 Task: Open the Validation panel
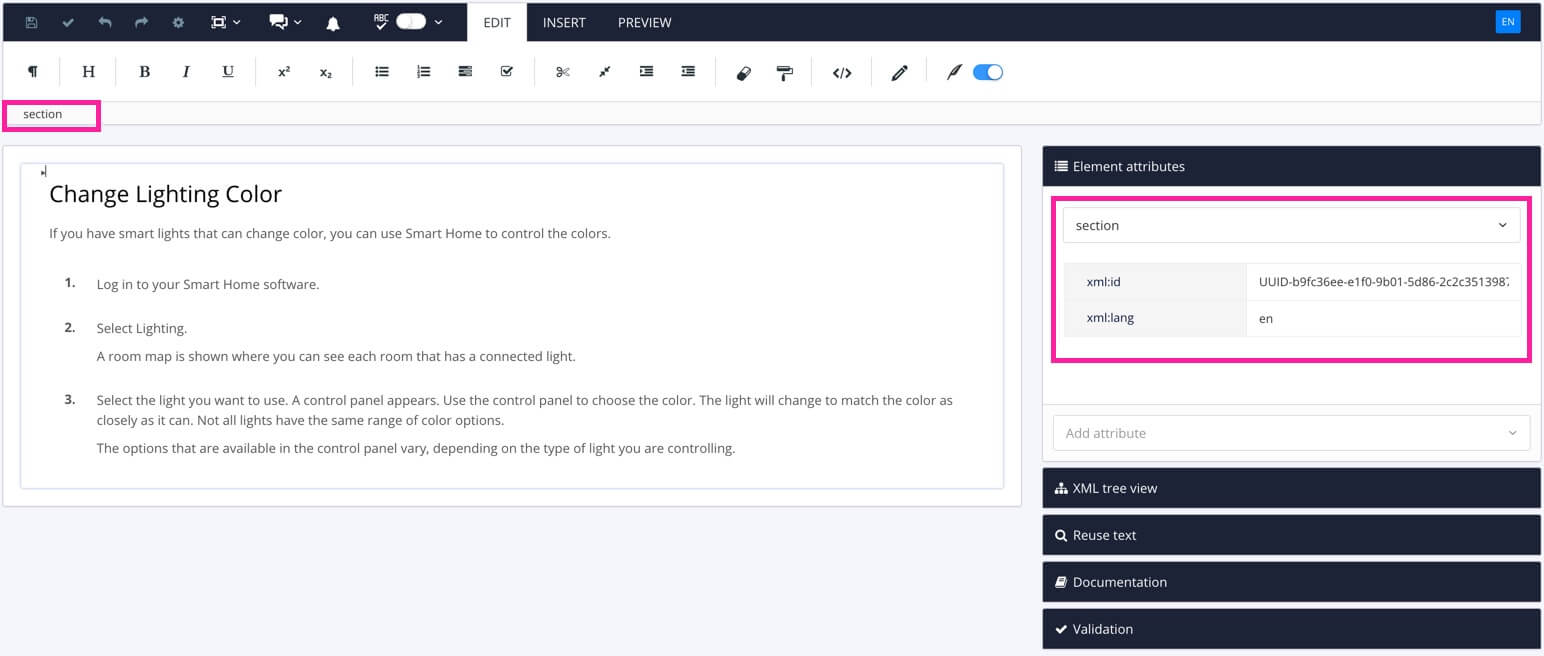[1104, 629]
